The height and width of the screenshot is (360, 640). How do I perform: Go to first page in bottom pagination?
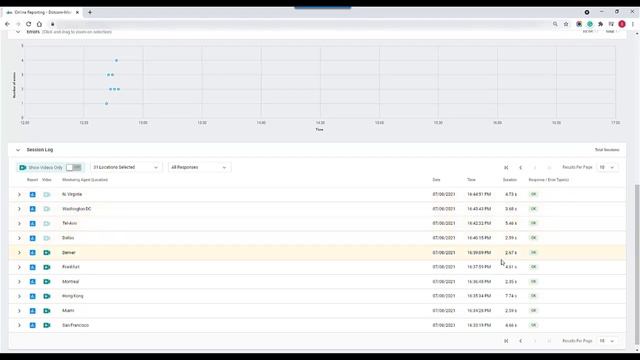point(506,341)
